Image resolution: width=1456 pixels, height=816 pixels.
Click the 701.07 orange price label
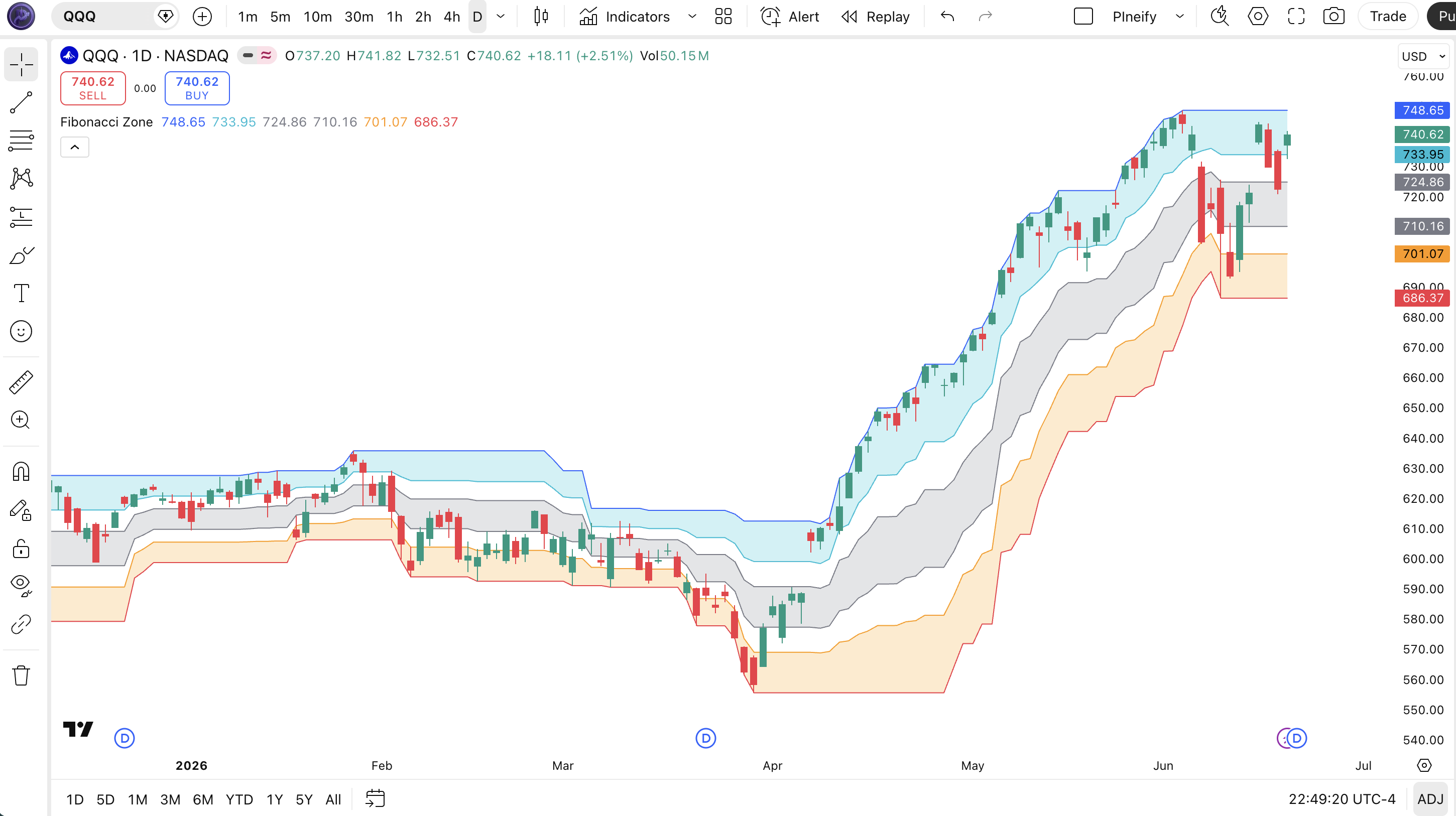(x=1422, y=254)
